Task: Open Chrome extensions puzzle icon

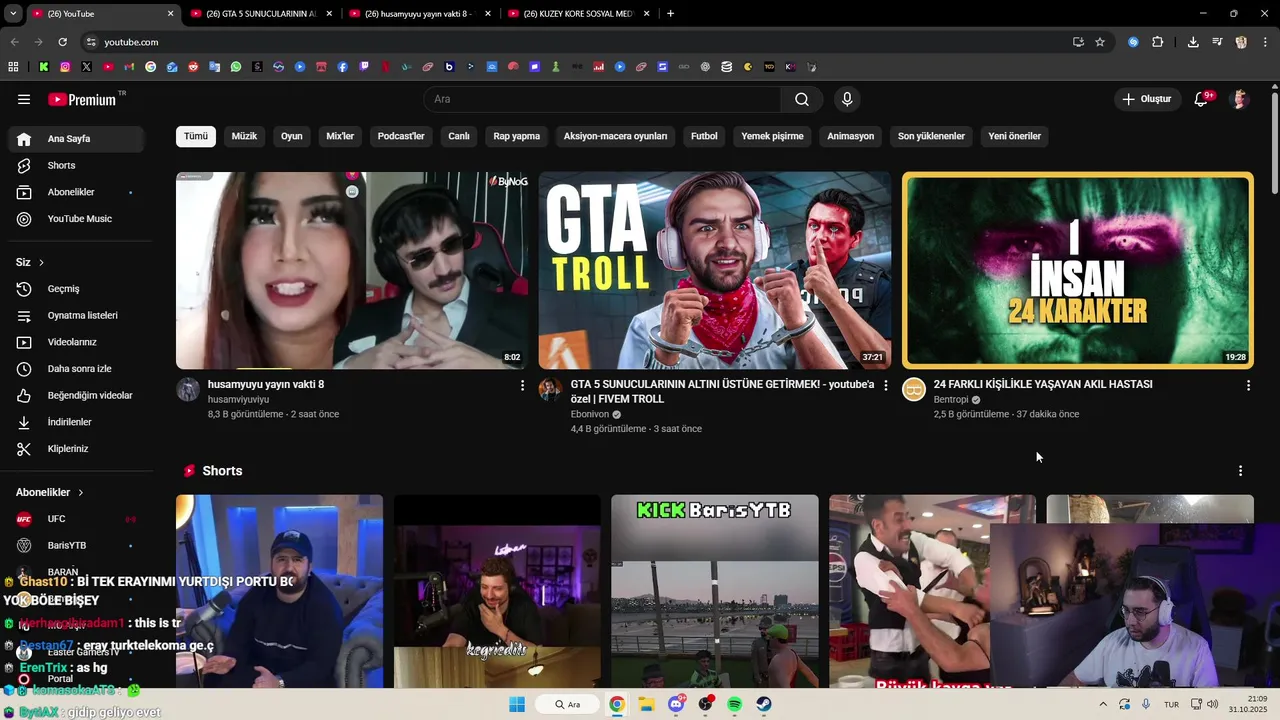Action: [x=1158, y=42]
